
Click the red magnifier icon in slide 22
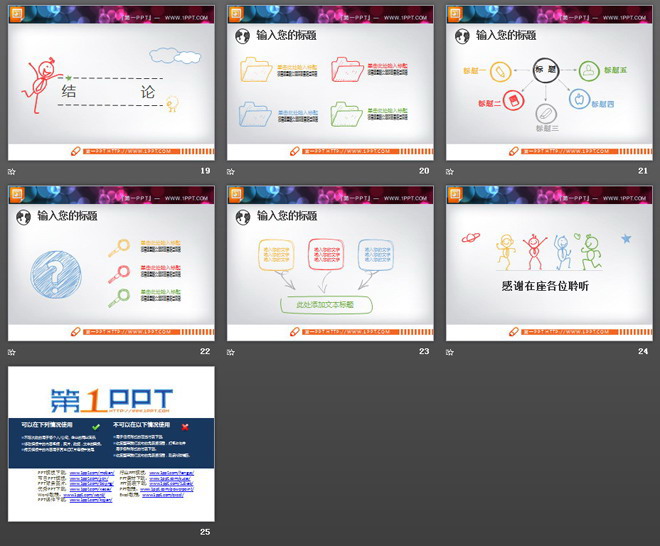[x=119, y=274]
